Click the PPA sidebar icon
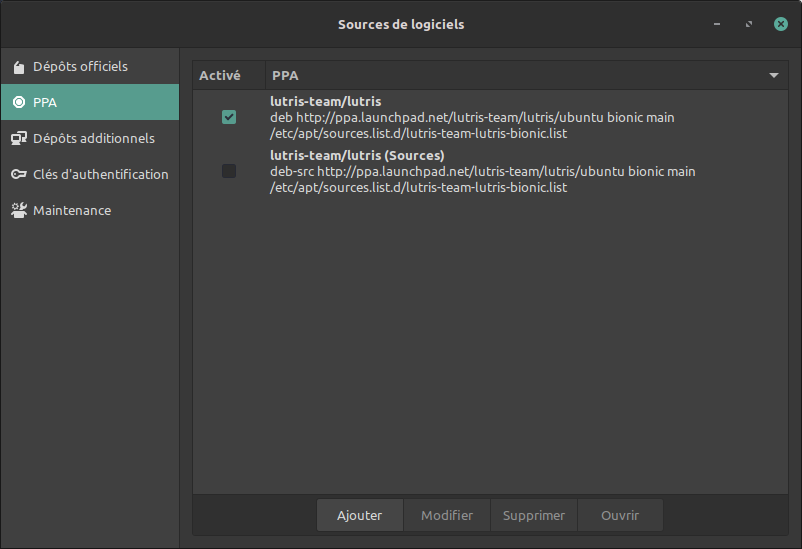This screenshot has height=549, width=802. point(18,102)
